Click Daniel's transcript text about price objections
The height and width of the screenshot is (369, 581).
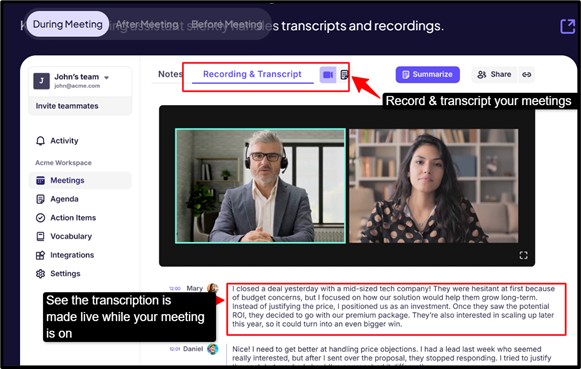(391, 354)
